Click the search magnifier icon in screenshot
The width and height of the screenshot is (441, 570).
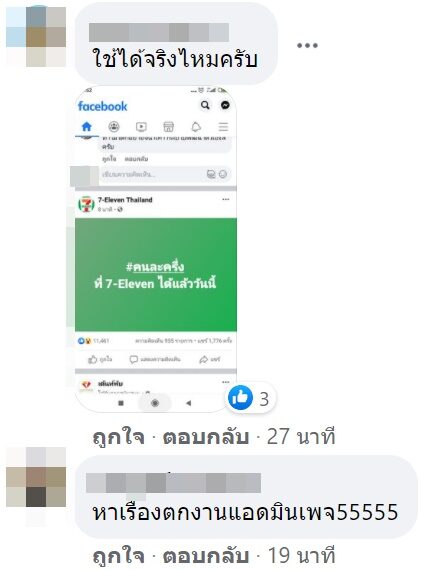point(205,105)
